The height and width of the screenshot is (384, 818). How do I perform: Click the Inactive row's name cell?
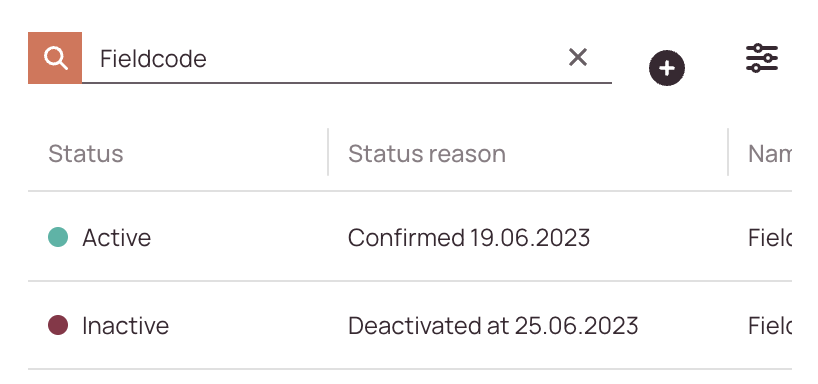[x=769, y=326]
